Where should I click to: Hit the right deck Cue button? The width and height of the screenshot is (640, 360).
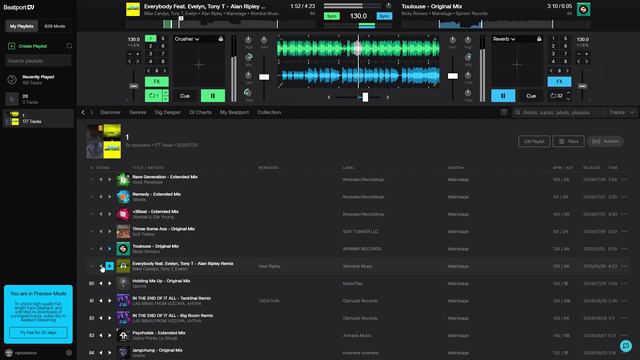pyautogui.click(x=531, y=96)
